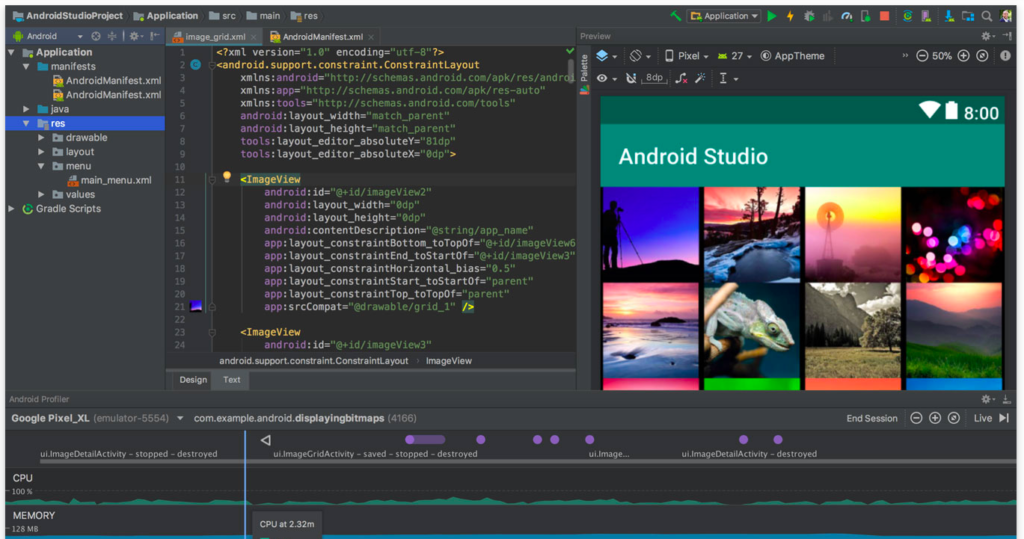This screenshot has width=1024, height=539.
Task: Click the CPU usage graph in profiler
Action: (511, 500)
